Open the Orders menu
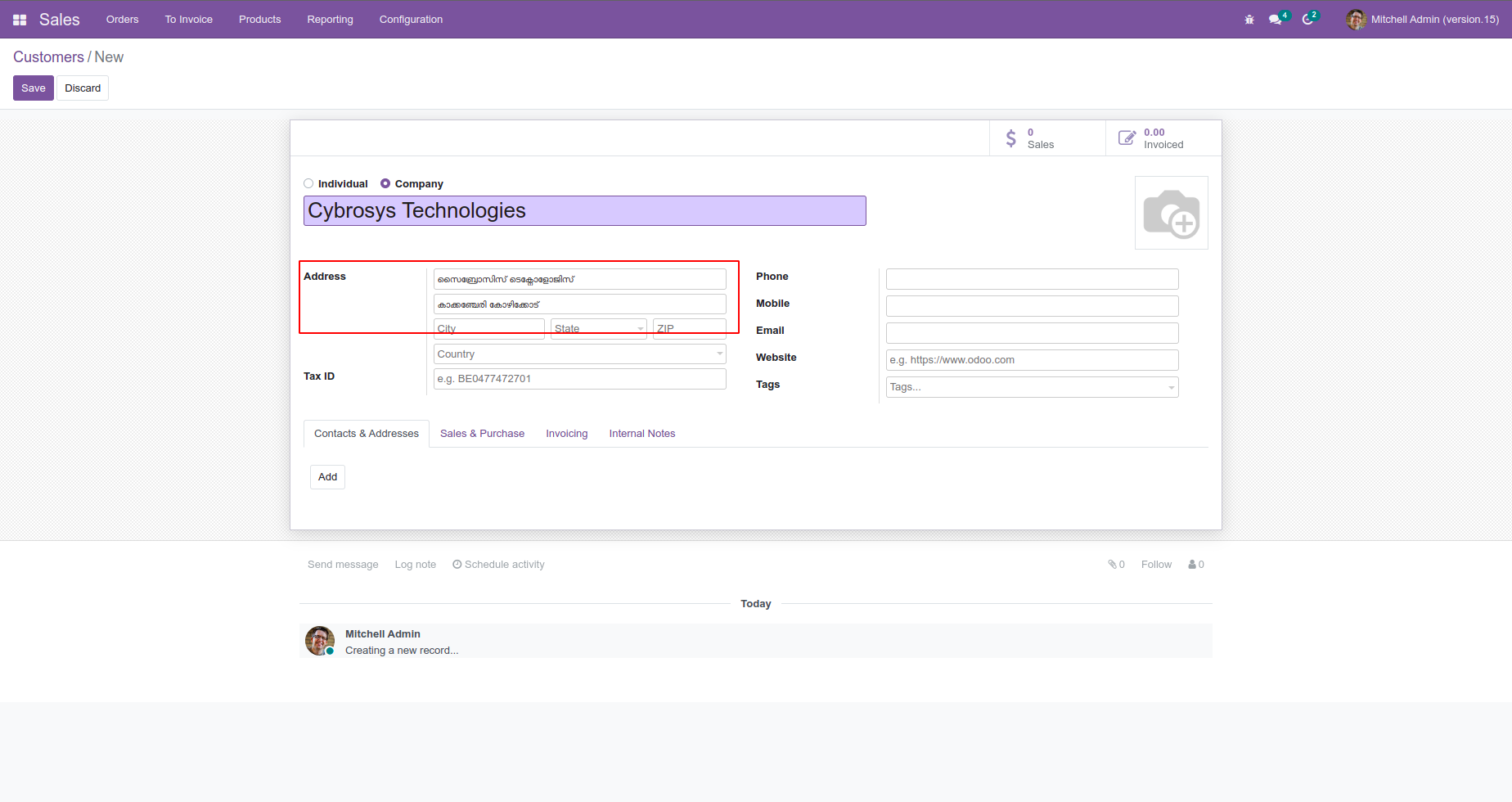The height and width of the screenshot is (802, 1512). pyautogui.click(x=123, y=20)
